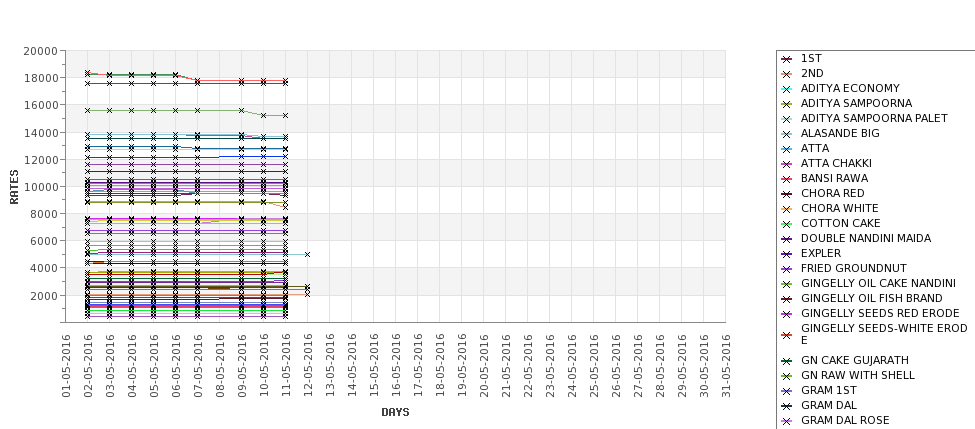
Task: Click the 2ND series marker icon
Action: (x=787, y=74)
